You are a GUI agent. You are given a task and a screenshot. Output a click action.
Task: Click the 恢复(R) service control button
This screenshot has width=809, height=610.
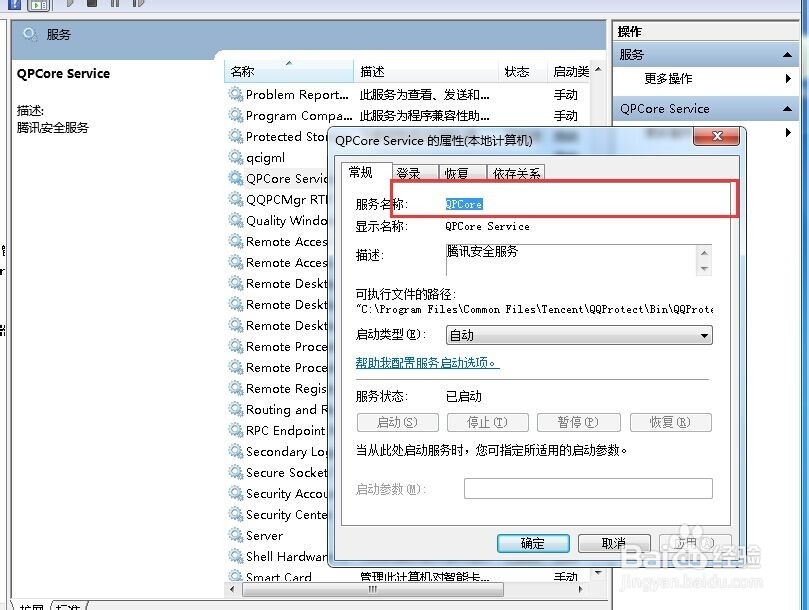(670, 423)
